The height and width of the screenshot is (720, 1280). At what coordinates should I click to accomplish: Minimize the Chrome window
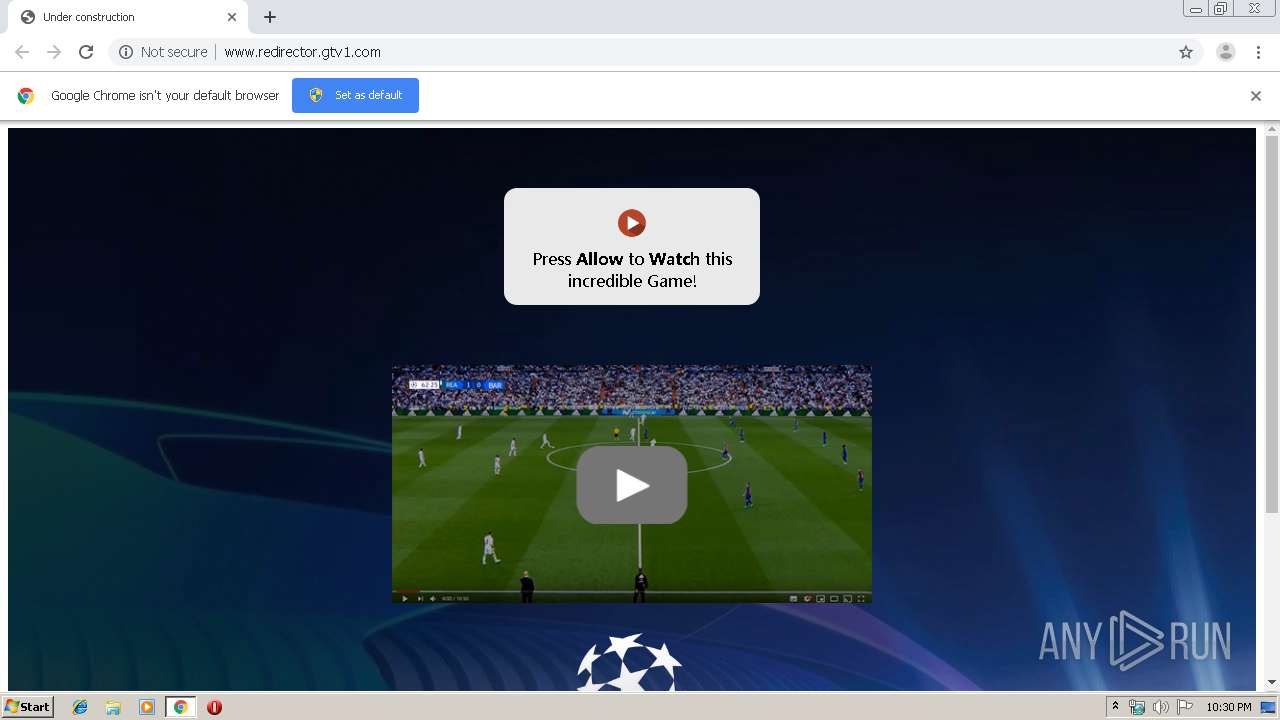[1196, 9]
